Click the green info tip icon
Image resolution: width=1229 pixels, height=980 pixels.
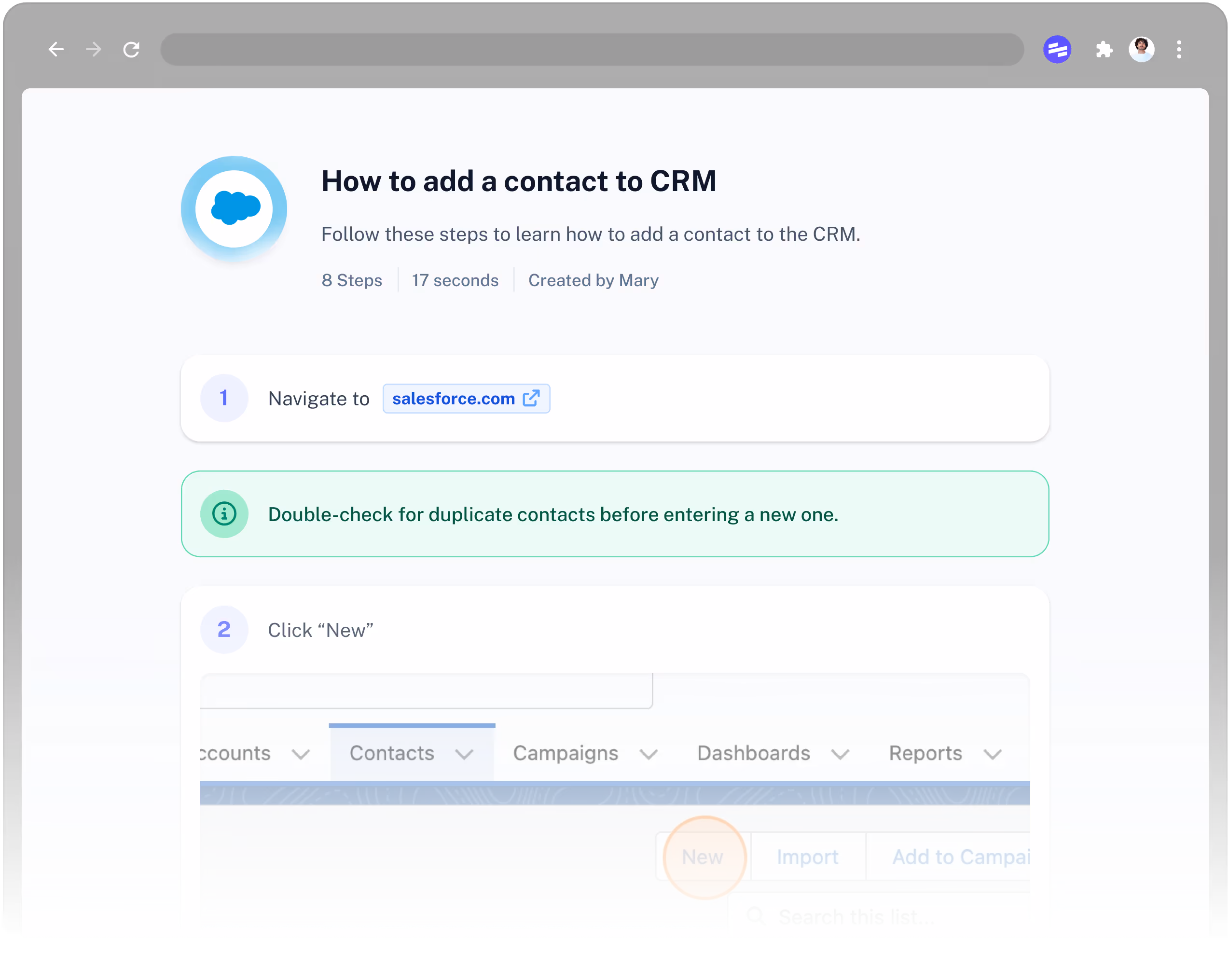coord(224,514)
